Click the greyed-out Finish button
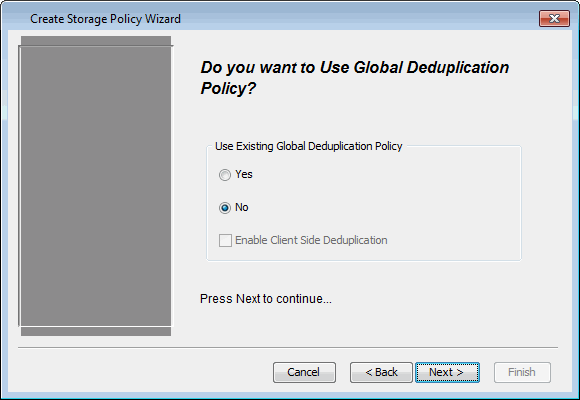The image size is (580, 400). pyautogui.click(x=522, y=372)
